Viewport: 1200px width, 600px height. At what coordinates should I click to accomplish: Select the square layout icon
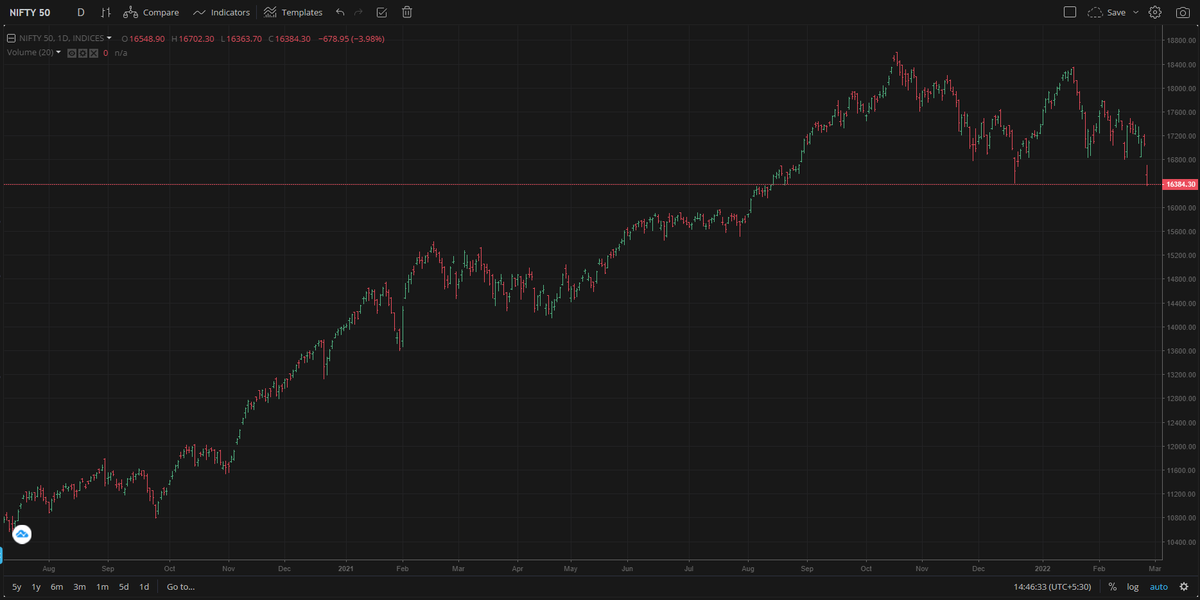click(x=1070, y=12)
